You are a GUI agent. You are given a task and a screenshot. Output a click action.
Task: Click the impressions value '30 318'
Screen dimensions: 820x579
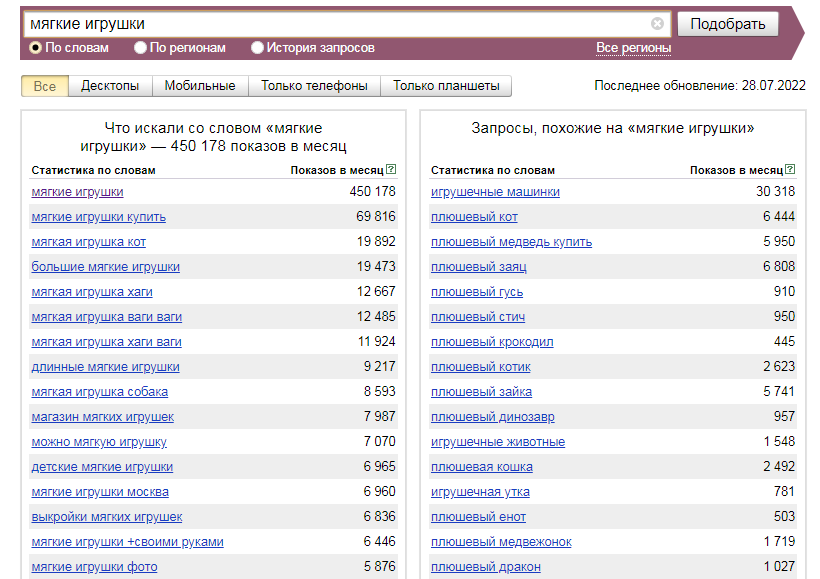(776, 191)
